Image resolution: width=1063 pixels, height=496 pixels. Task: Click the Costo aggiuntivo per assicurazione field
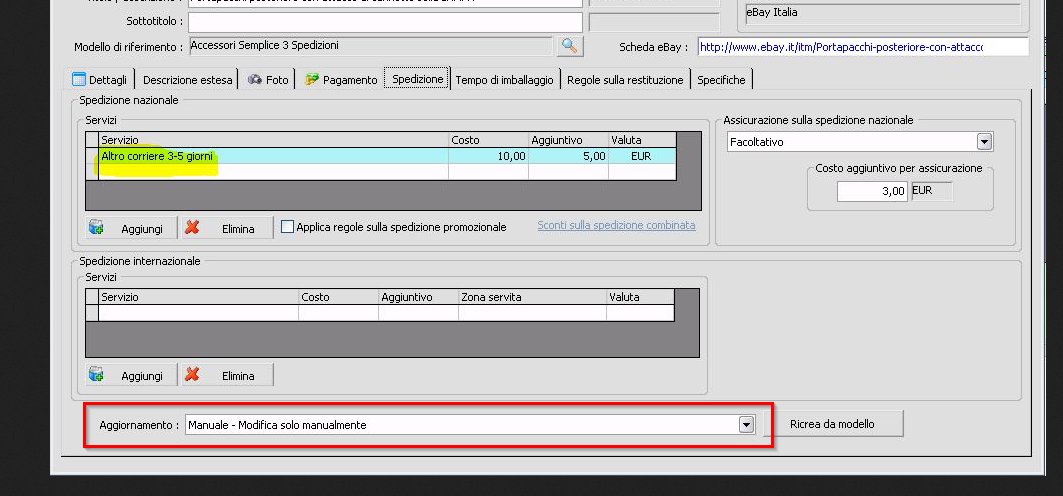(x=872, y=191)
